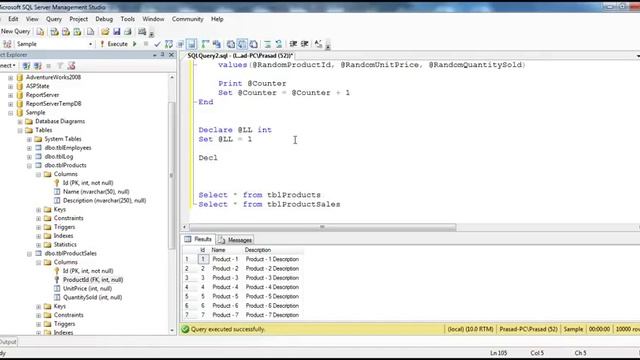The width and height of the screenshot is (640, 360).
Task: Click the 'Declare @LL int' code line
Action: tap(235, 130)
